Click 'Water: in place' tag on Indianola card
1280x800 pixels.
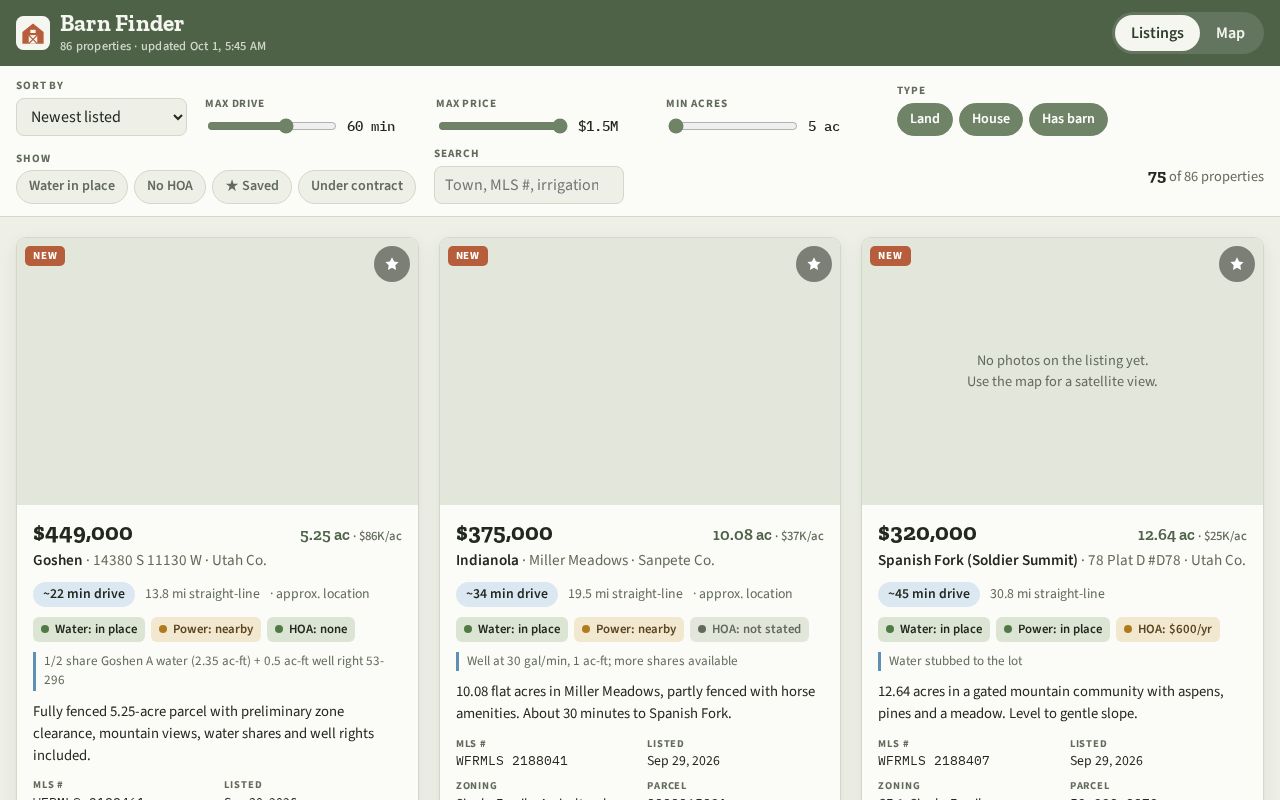tap(512, 629)
